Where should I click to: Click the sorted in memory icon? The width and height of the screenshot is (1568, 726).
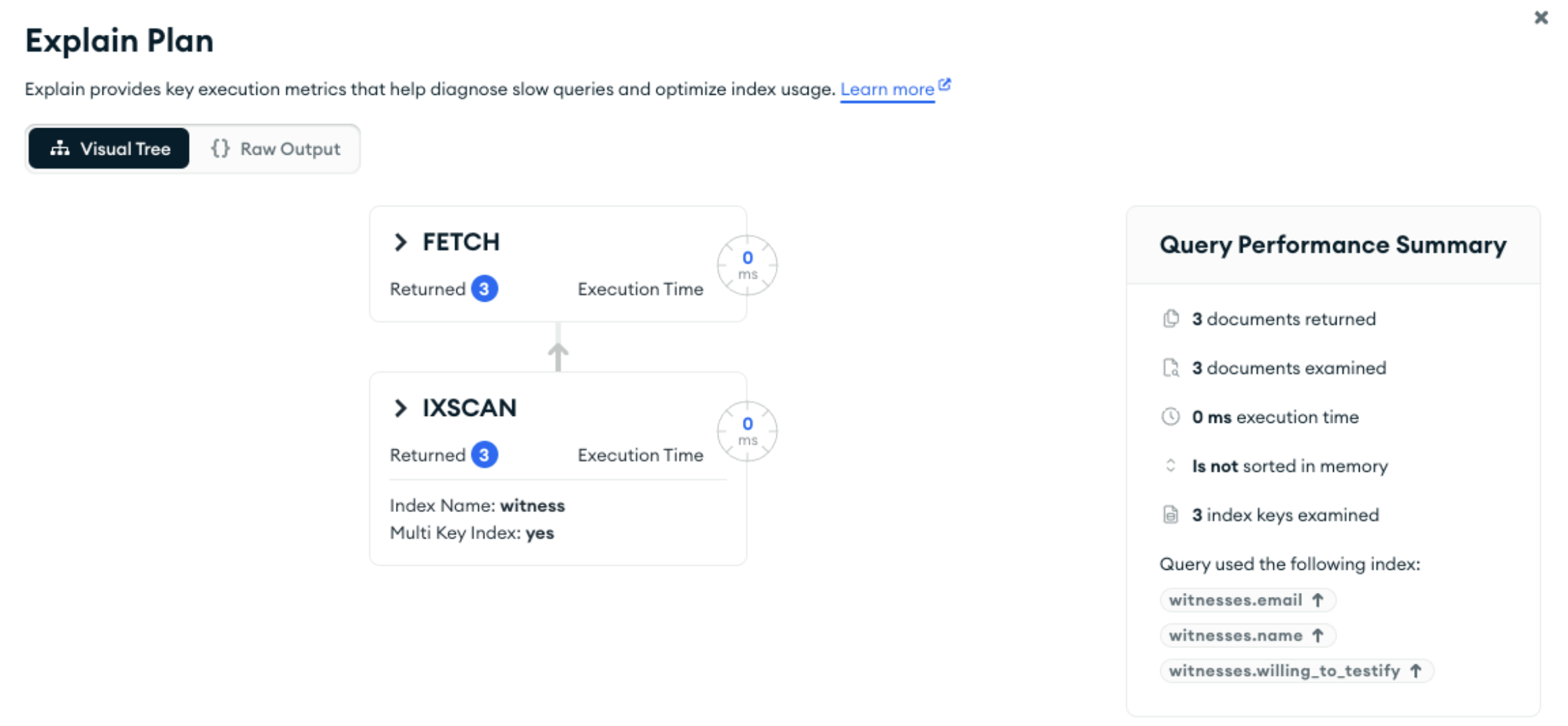tap(1172, 465)
